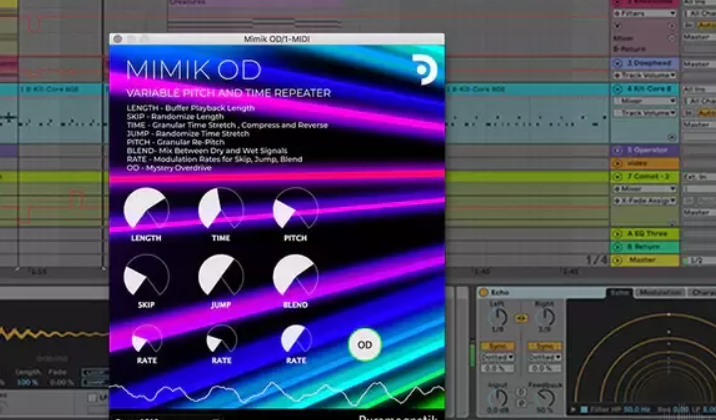Screen dimensions: 716x420
Task: Toggle the Echo filter HP on switch
Action: coord(584,410)
